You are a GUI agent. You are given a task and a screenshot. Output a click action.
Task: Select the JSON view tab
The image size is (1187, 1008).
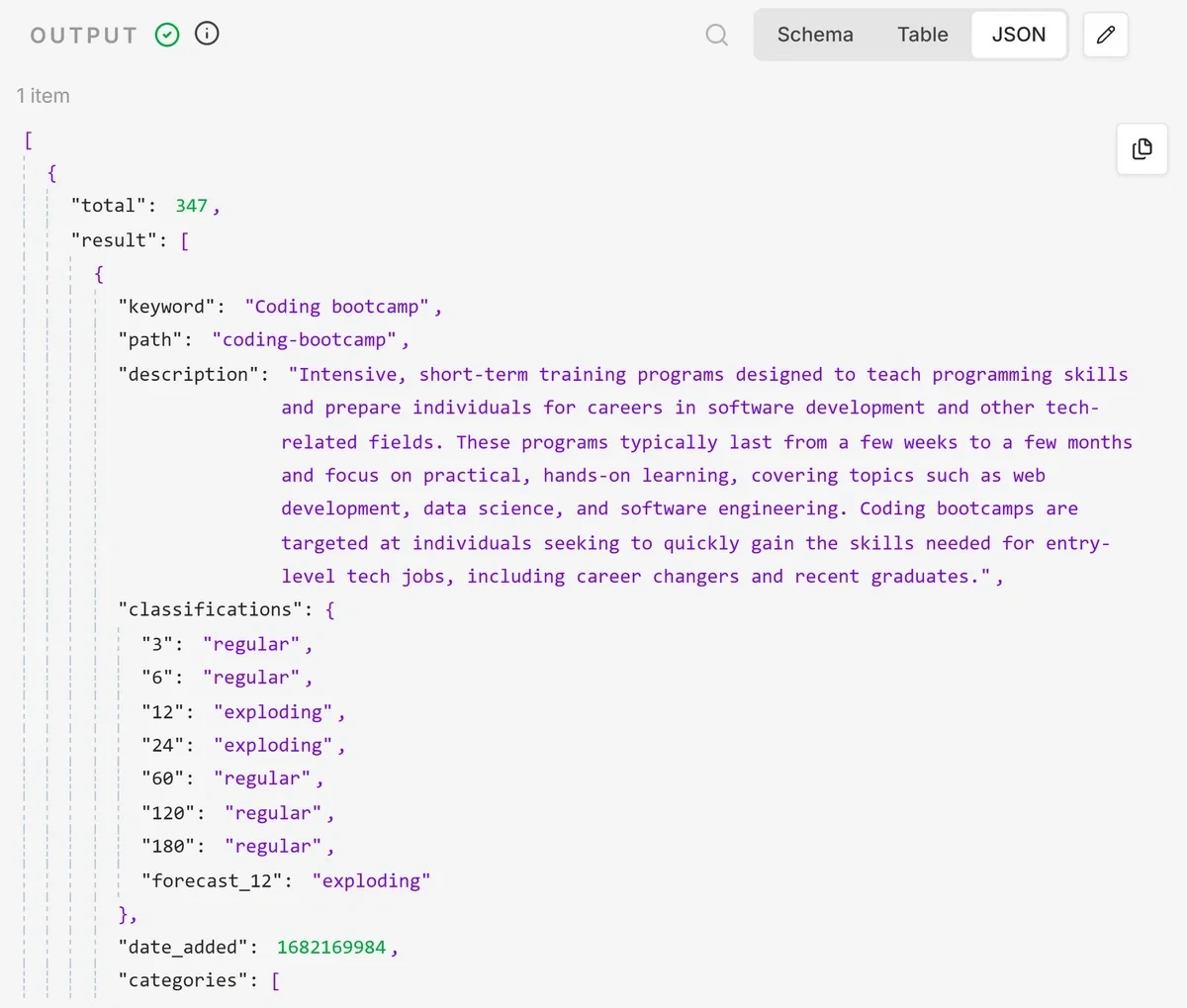point(1019,35)
